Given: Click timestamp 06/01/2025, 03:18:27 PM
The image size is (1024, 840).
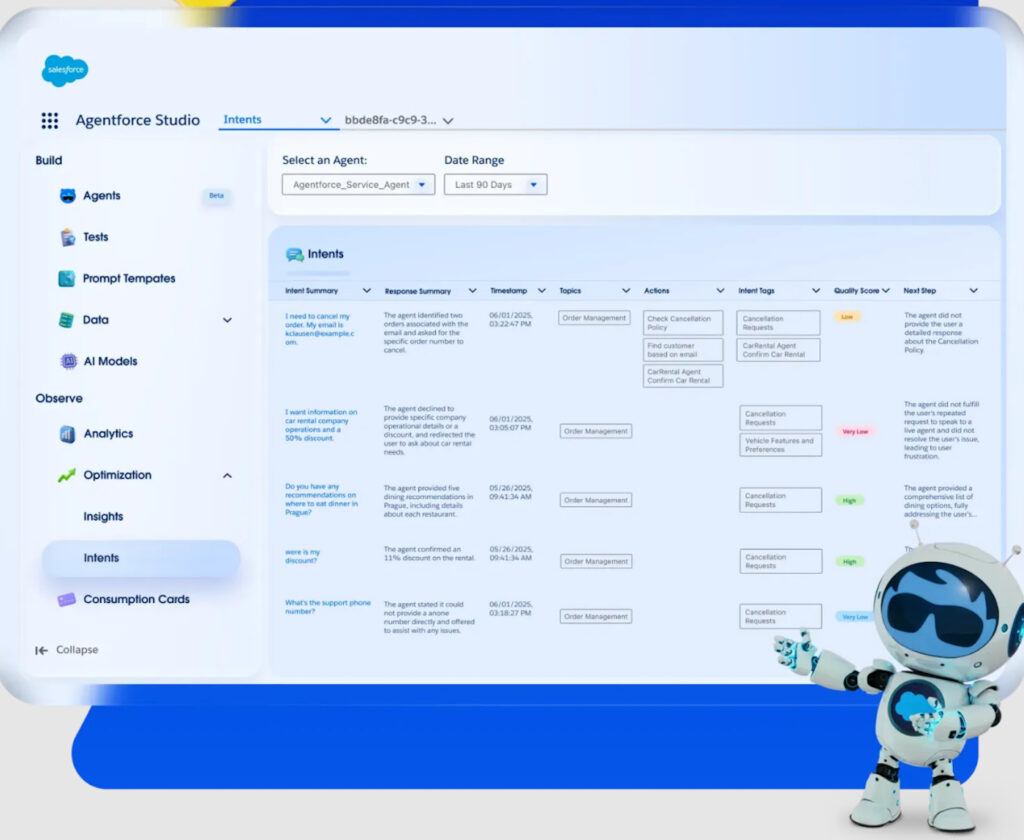Looking at the screenshot, I should click(511, 609).
